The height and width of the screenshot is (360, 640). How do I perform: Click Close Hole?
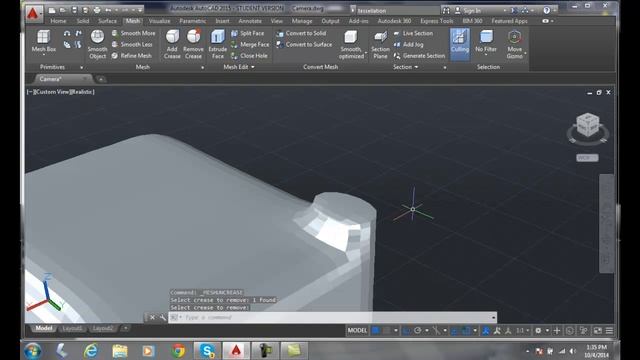pos(249,56)
